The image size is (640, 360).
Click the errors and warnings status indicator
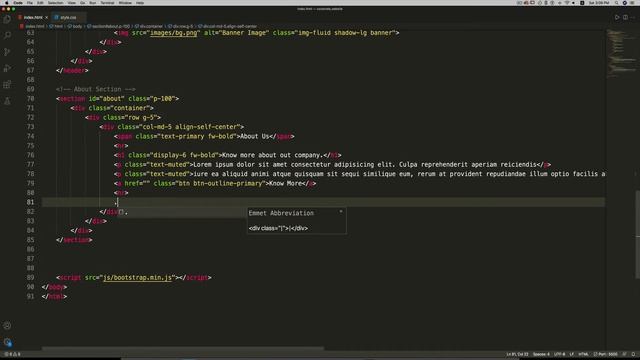tap(12, 354)
